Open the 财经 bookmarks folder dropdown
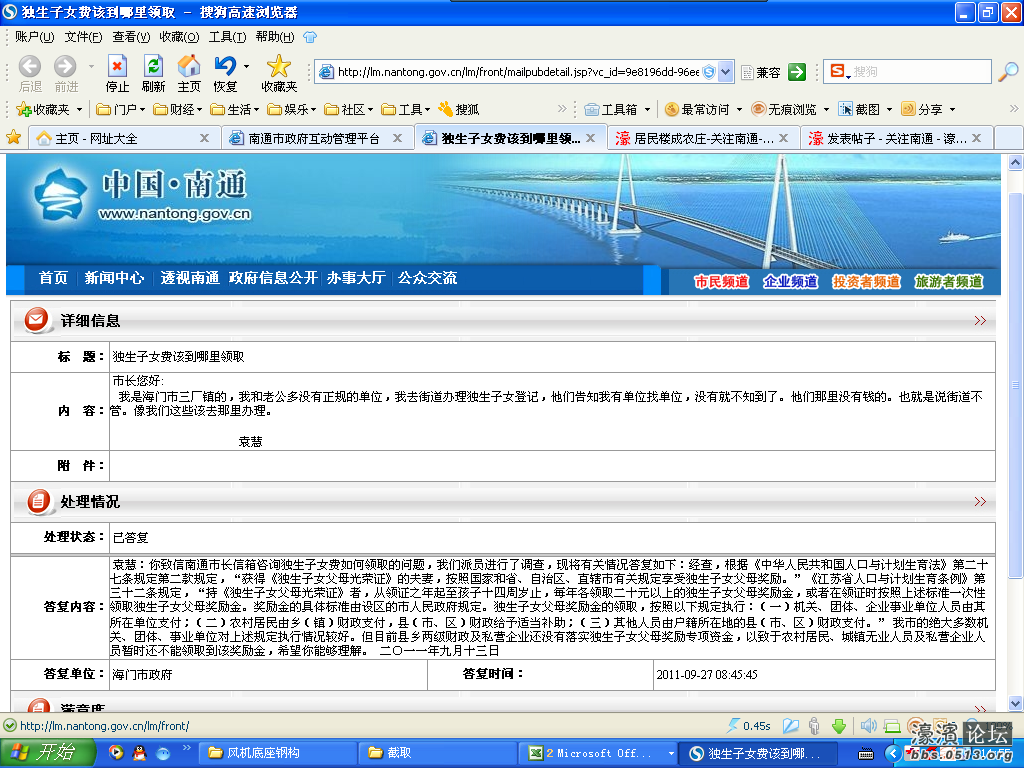The width and height of the screenshot is (1024, 768). (x=178, y=109)
